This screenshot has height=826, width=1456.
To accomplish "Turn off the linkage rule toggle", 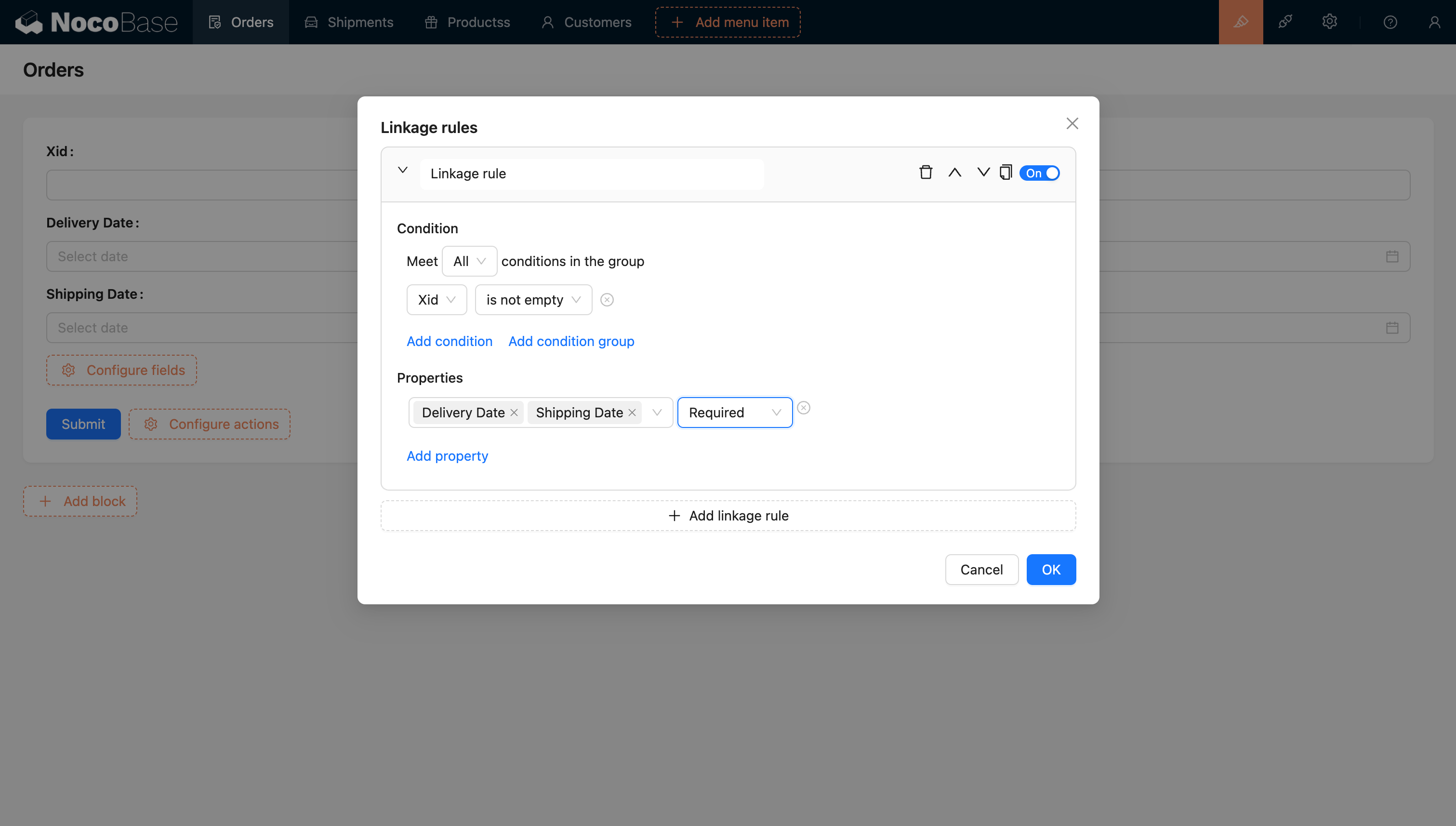I will 1040,173.
